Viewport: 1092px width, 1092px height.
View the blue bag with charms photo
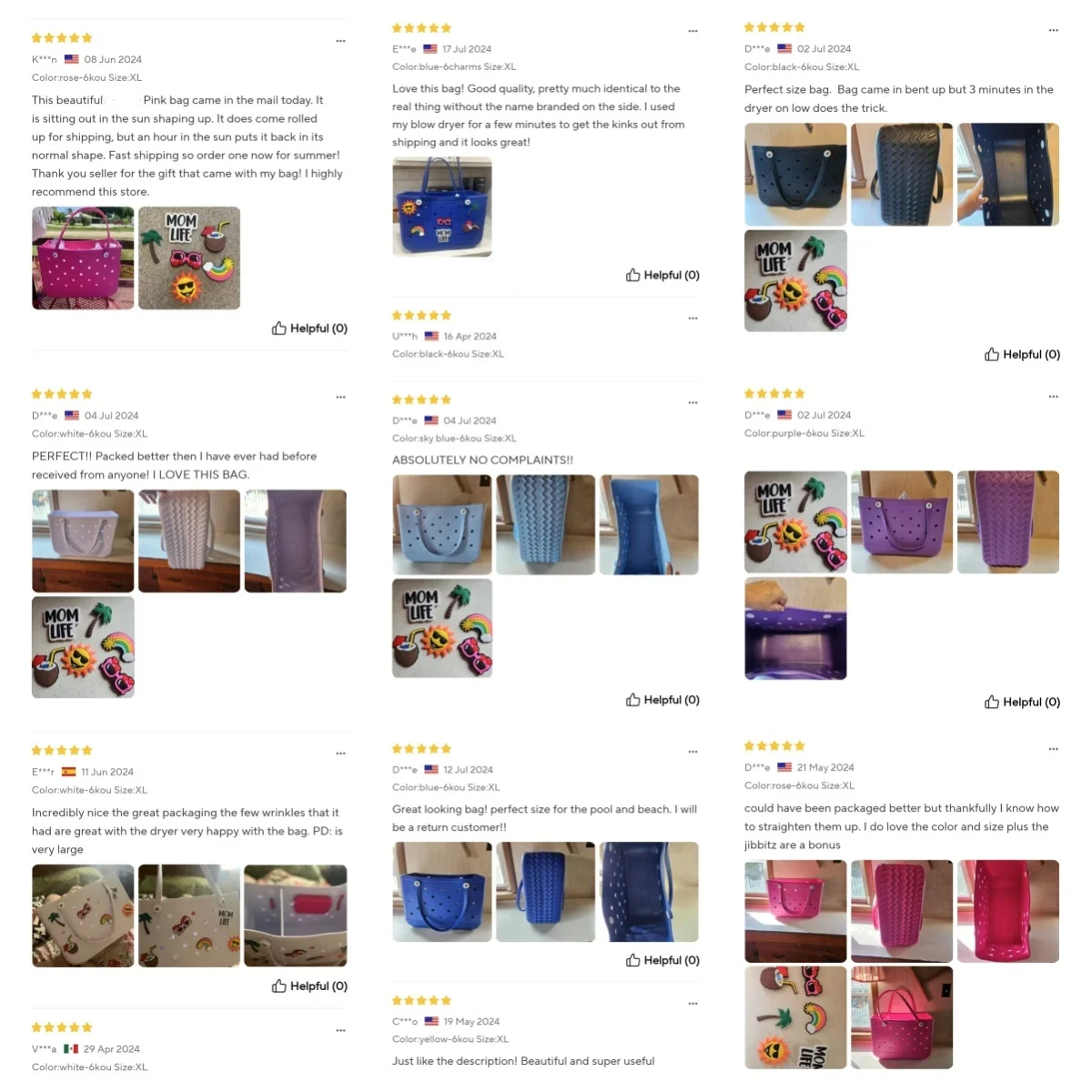tap(442, 207)
